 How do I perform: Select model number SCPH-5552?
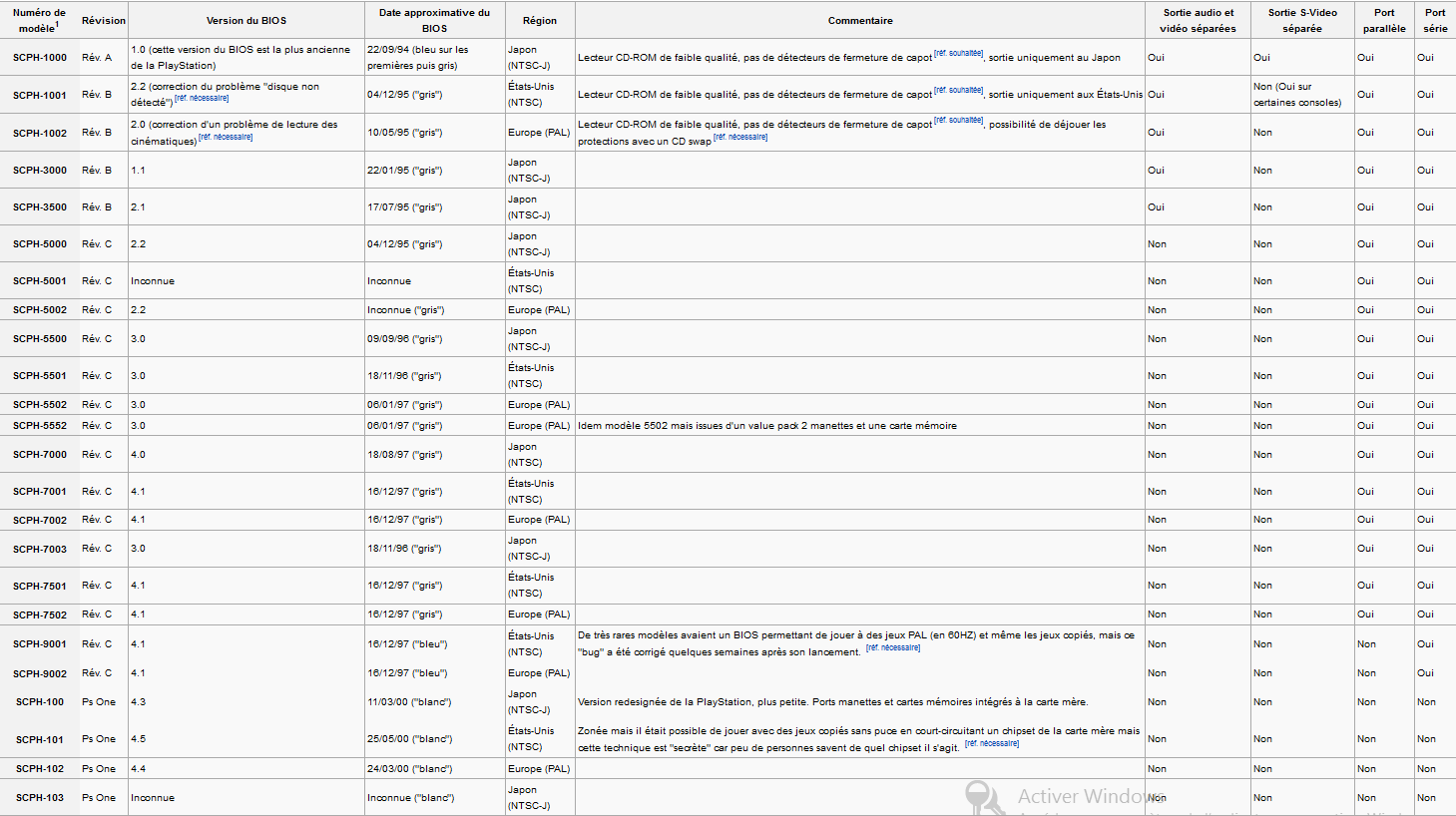pos(40,426)
